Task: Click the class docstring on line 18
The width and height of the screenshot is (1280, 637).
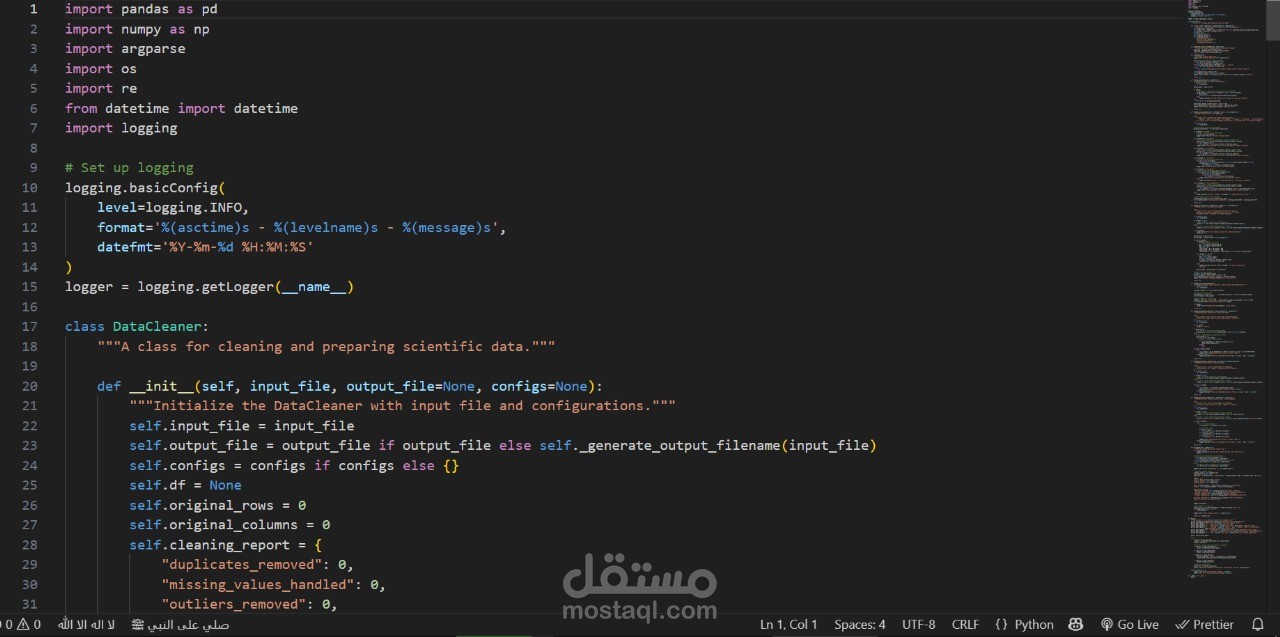Action: (x=326, y=346)
